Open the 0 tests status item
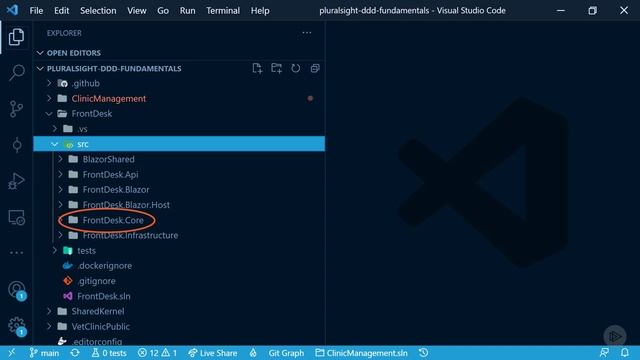 [109, 353]
